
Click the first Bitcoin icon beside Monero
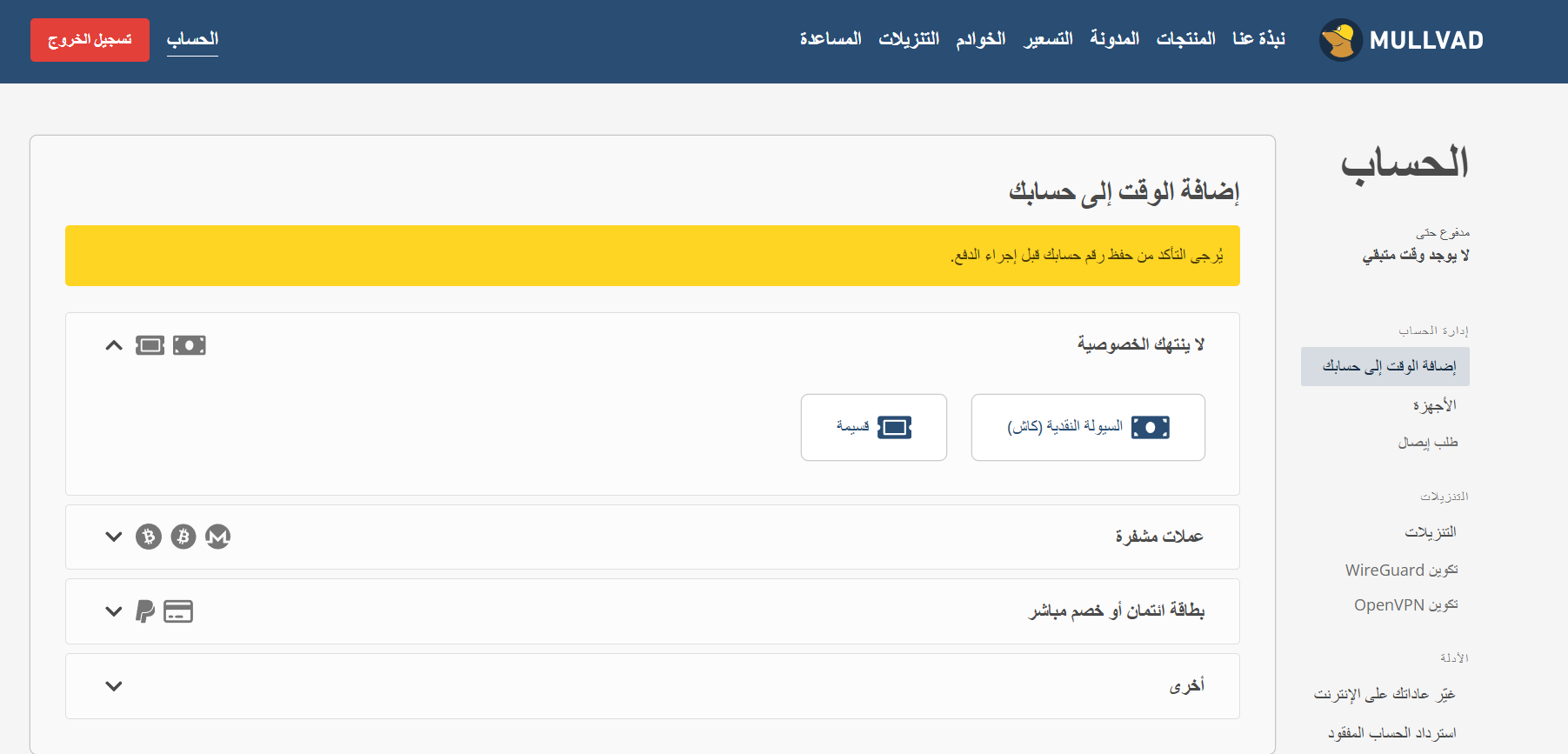point(183,537)
